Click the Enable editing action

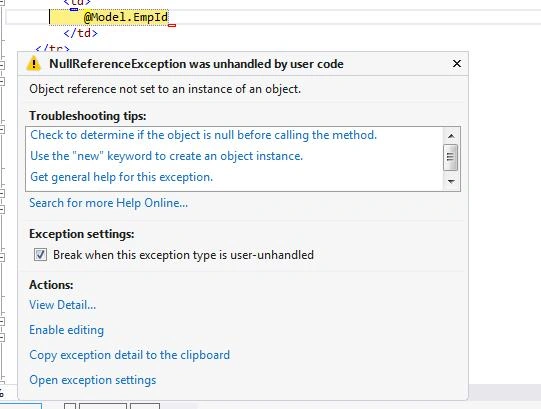click(67, 330)
